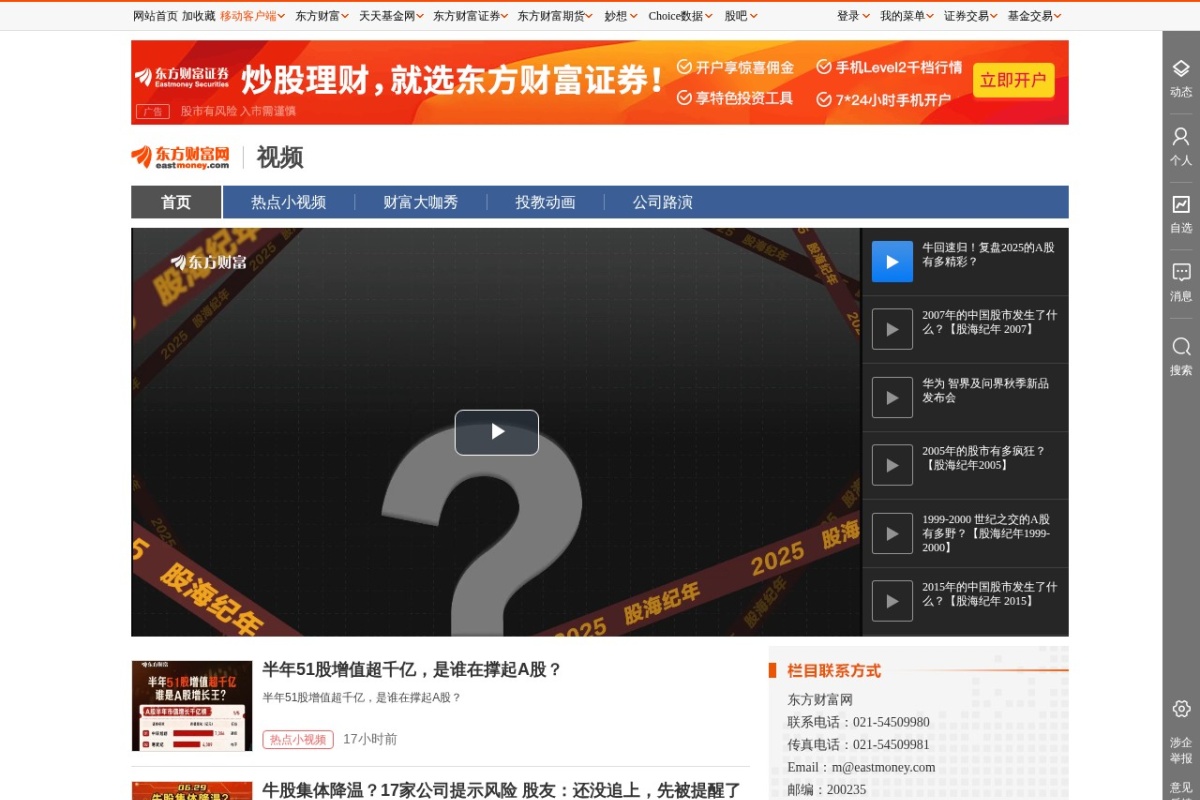Open article title 半年51股增值超千亿，是谁在撑起A股？

pos(412,670)
